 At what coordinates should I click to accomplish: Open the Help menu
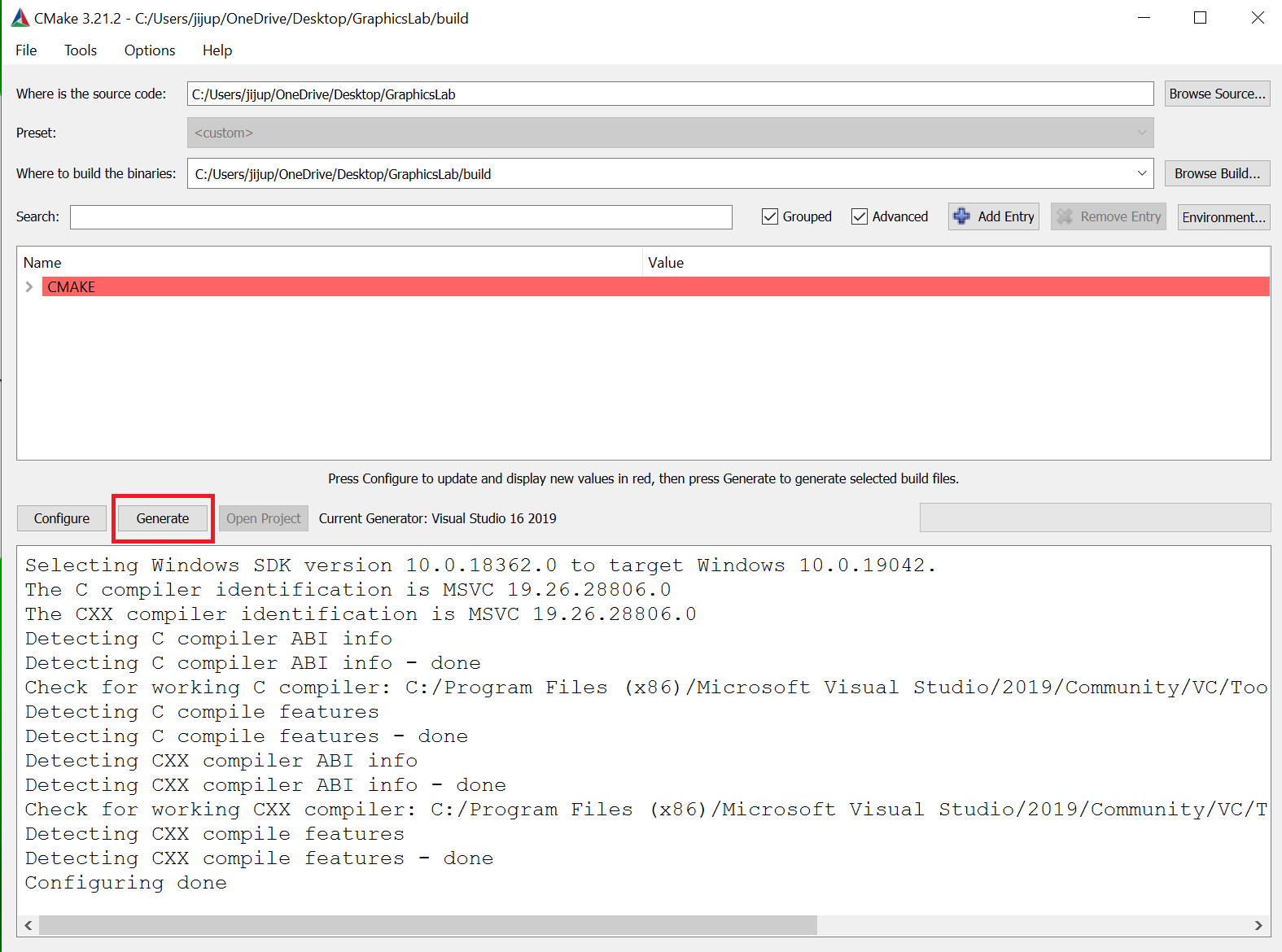click(217, 50)
